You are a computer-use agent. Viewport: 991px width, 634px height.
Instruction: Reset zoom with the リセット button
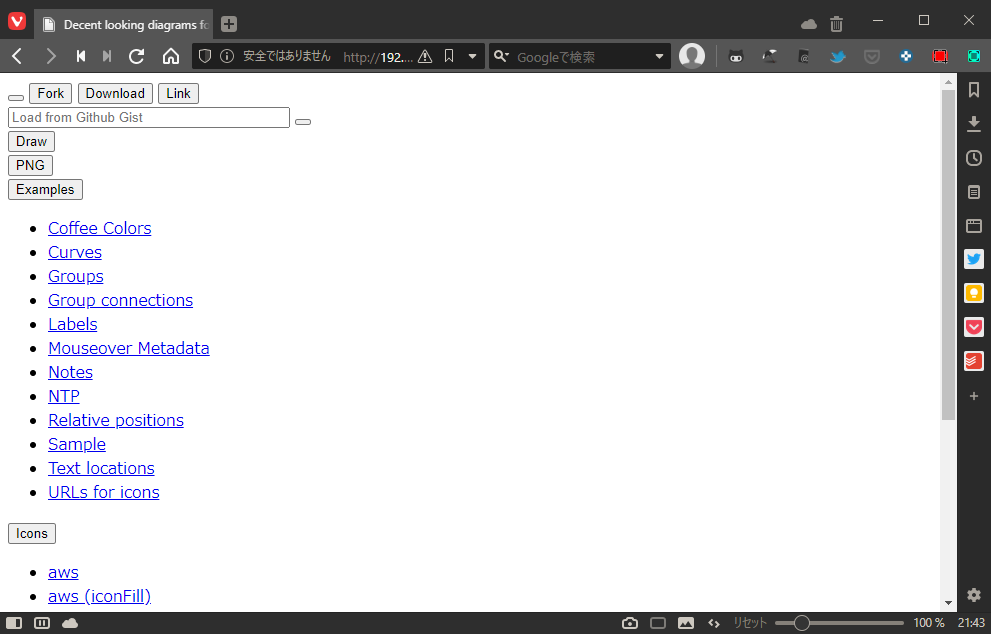tap(750, 623)
